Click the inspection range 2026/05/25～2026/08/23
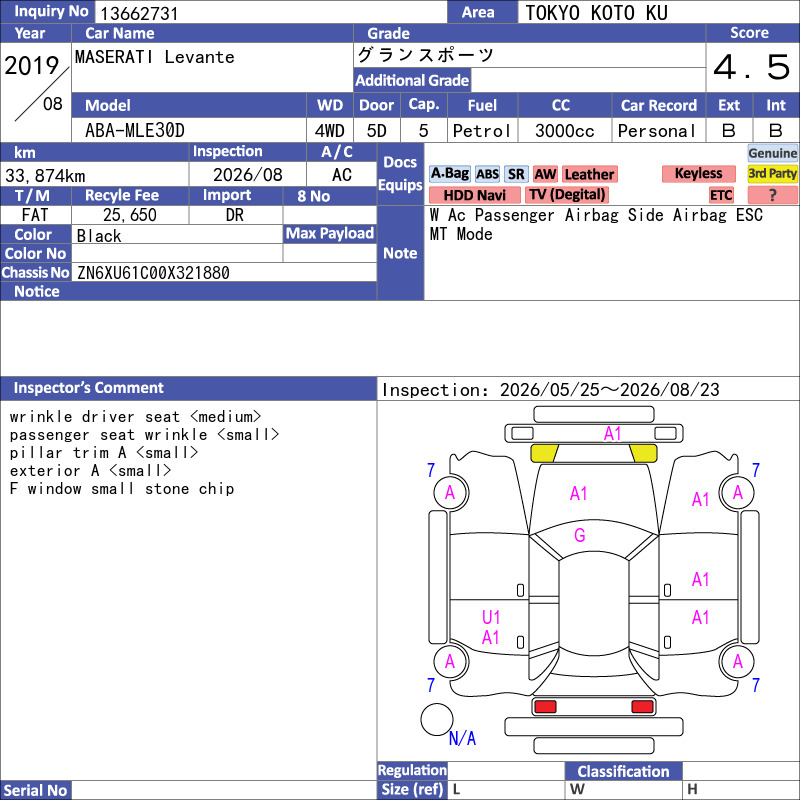The height and width of the screenshot is (800, 800). tap(610, 390)
